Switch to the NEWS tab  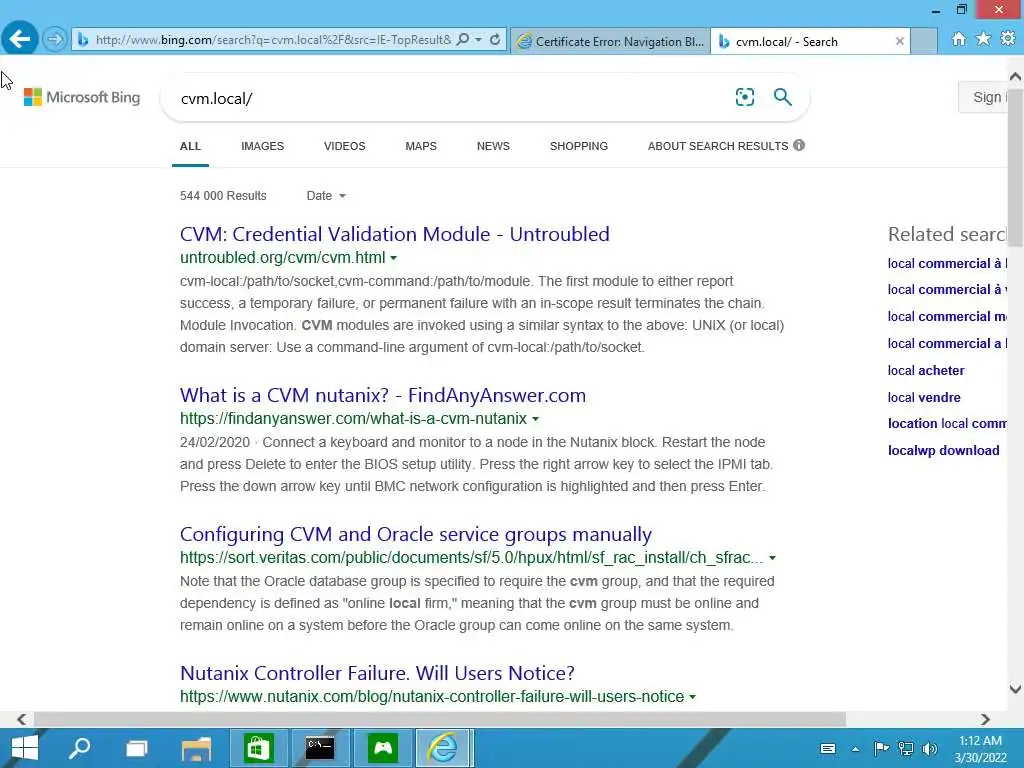tap(493, 146)
